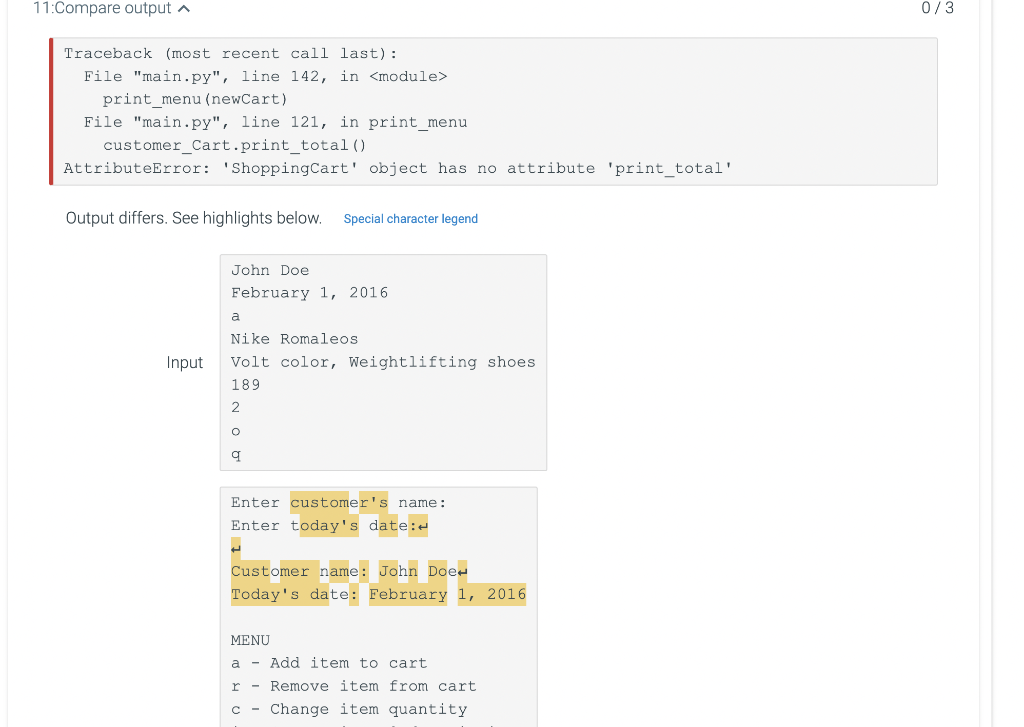1024x727 pixels.
Task: Select the Nike Romaleos line in Input
Action: pos(295,339)
